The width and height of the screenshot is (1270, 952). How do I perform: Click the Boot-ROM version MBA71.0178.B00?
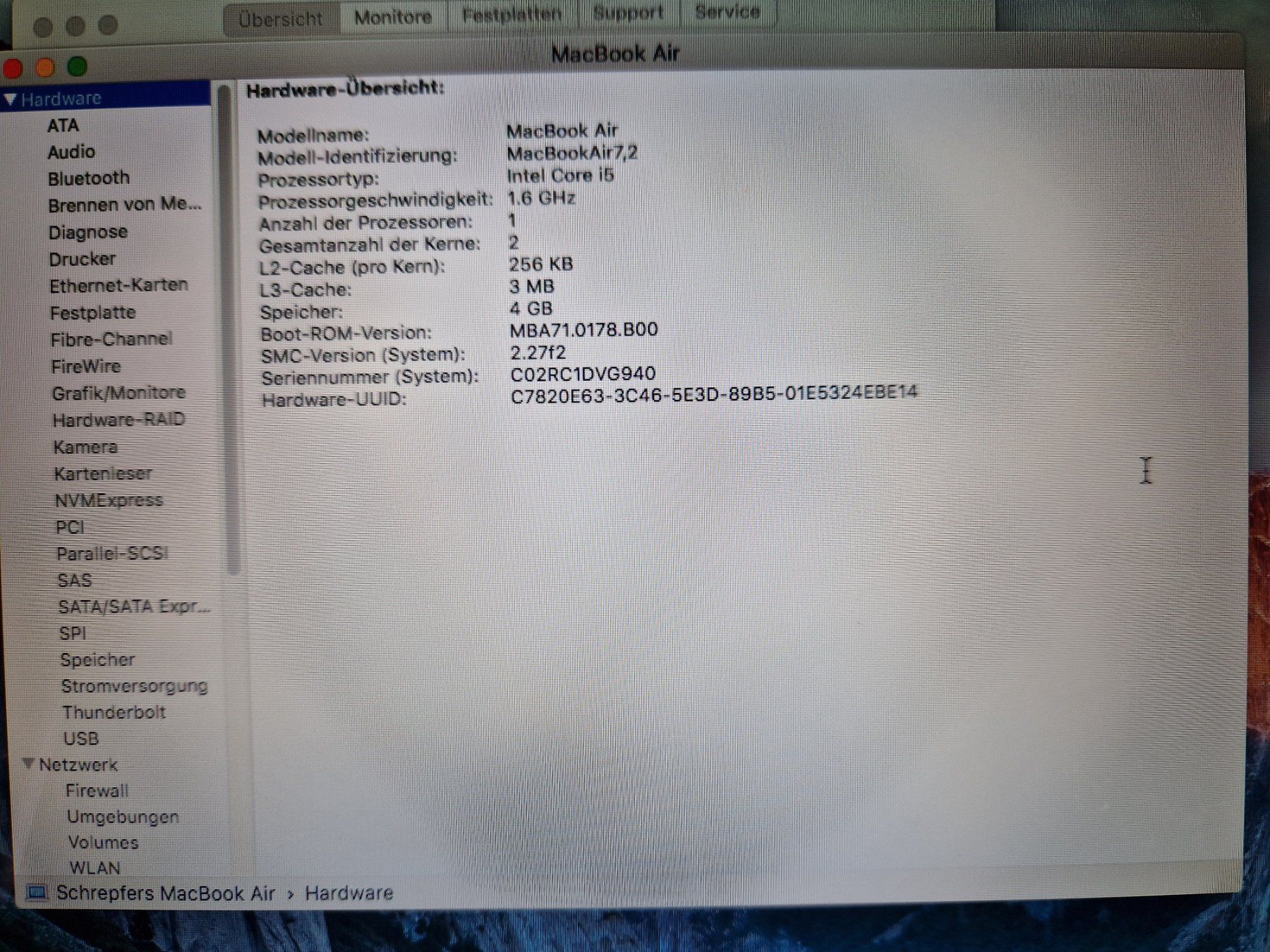coord(583,330)
